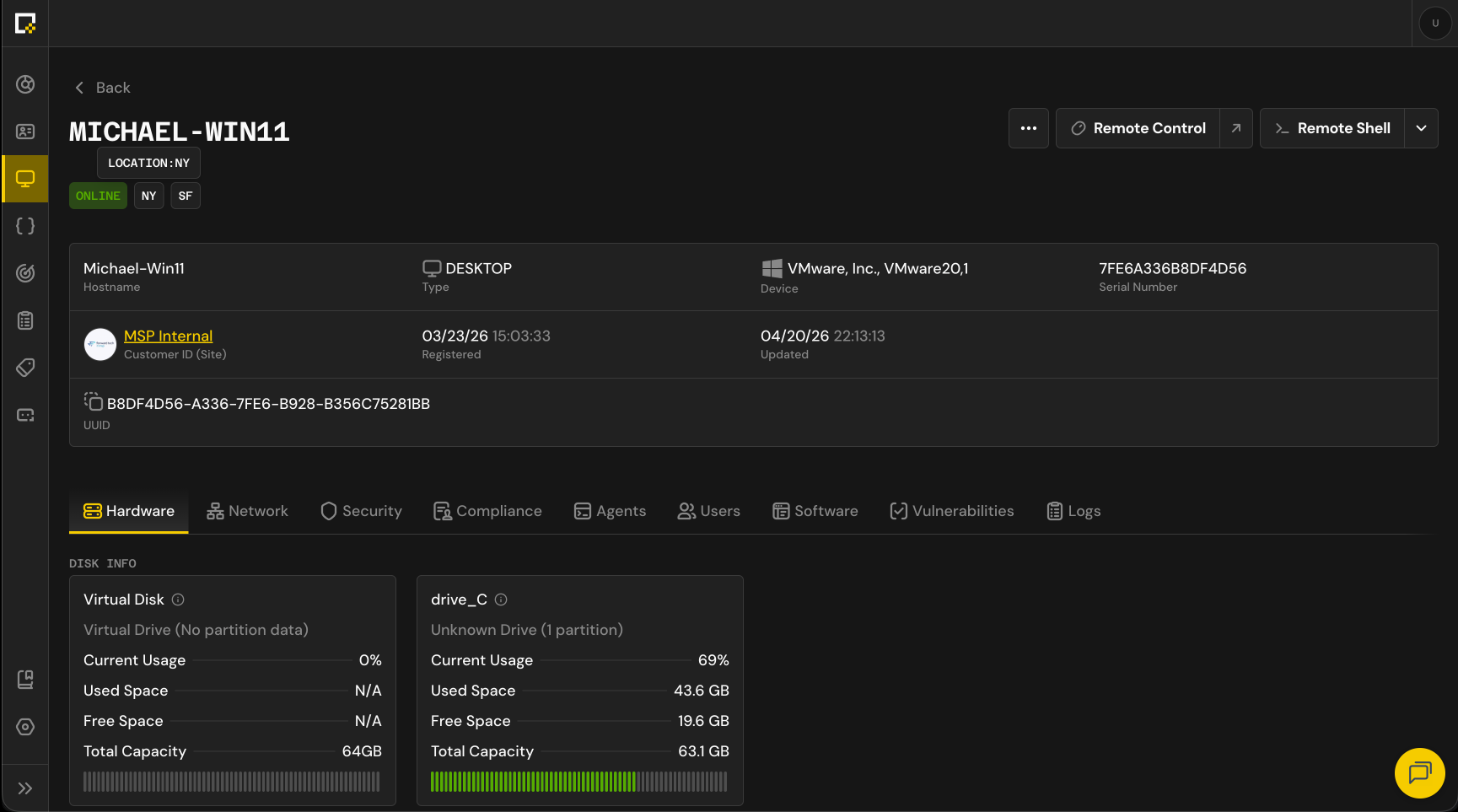
Task: Start a Remote Control session
Action: point(1138,128)
